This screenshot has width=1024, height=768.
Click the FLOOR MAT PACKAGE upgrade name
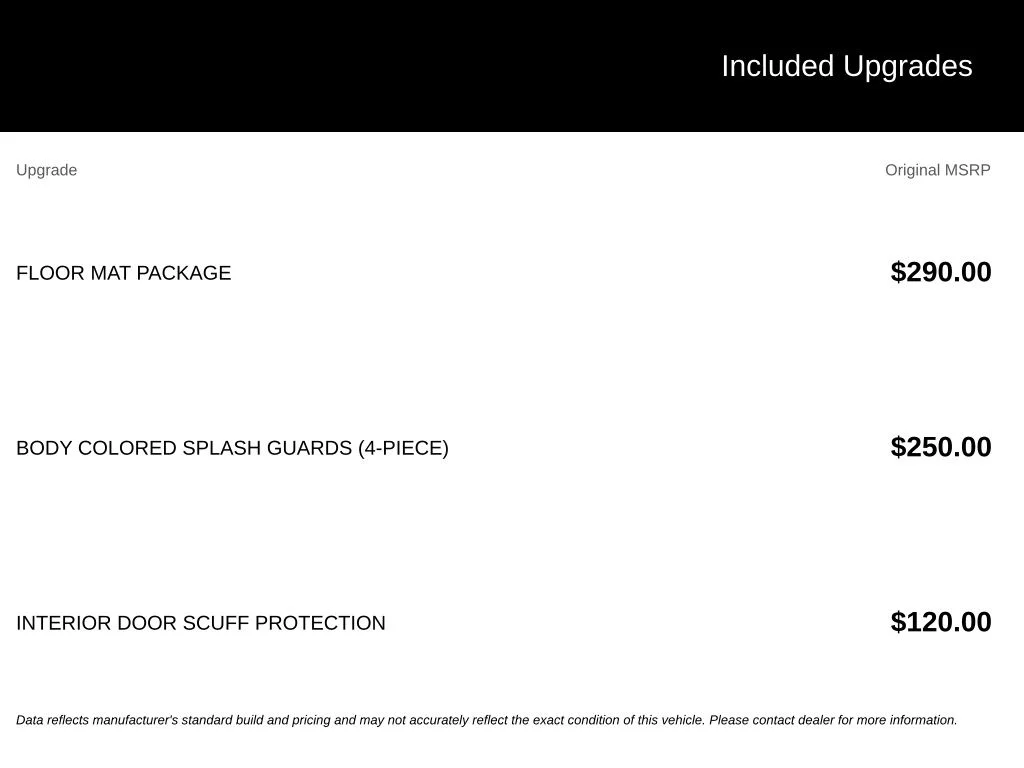123,273
